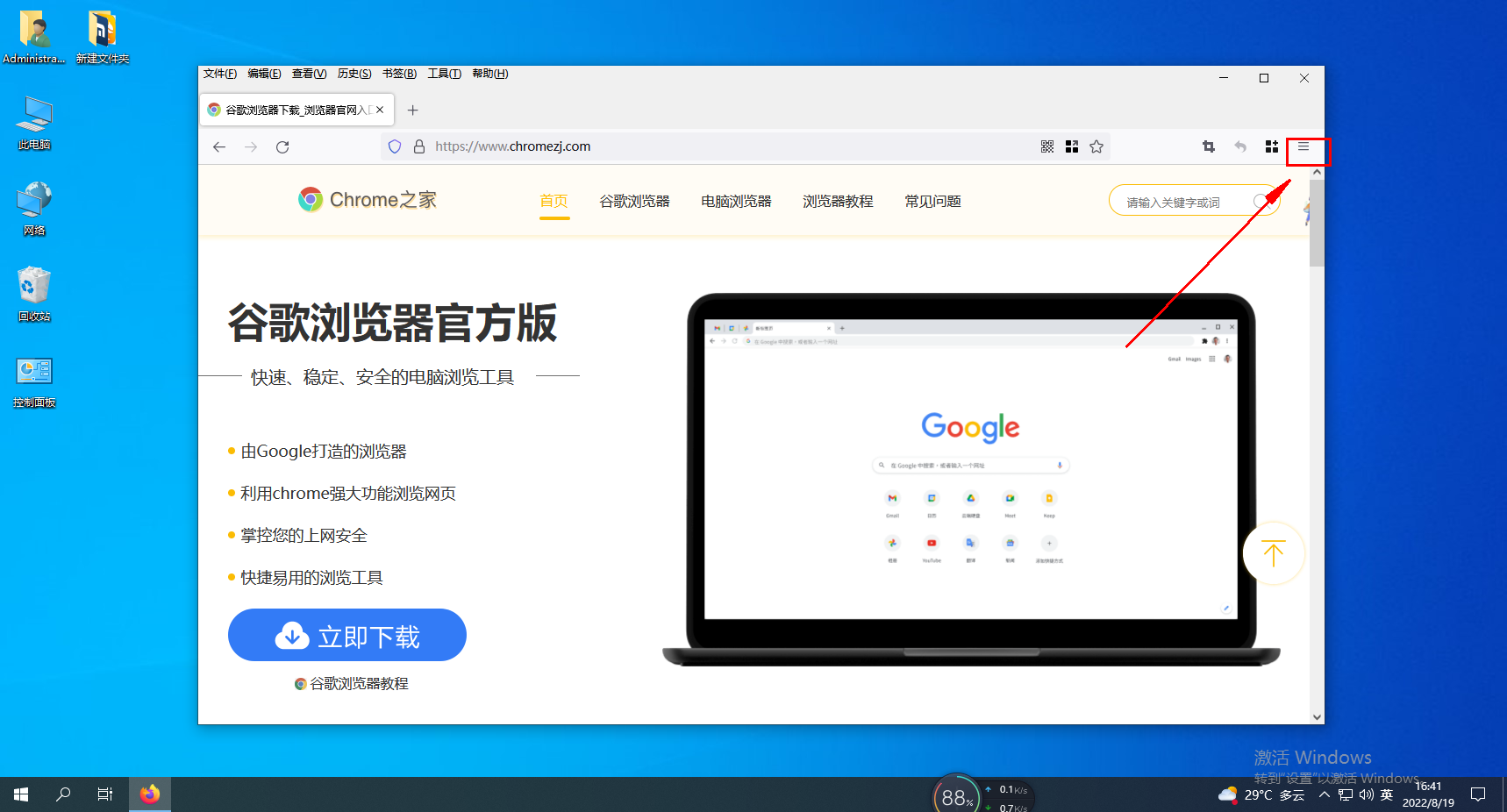
Task: Click the search magnifier icon on site
Action: pos(1262,202)
